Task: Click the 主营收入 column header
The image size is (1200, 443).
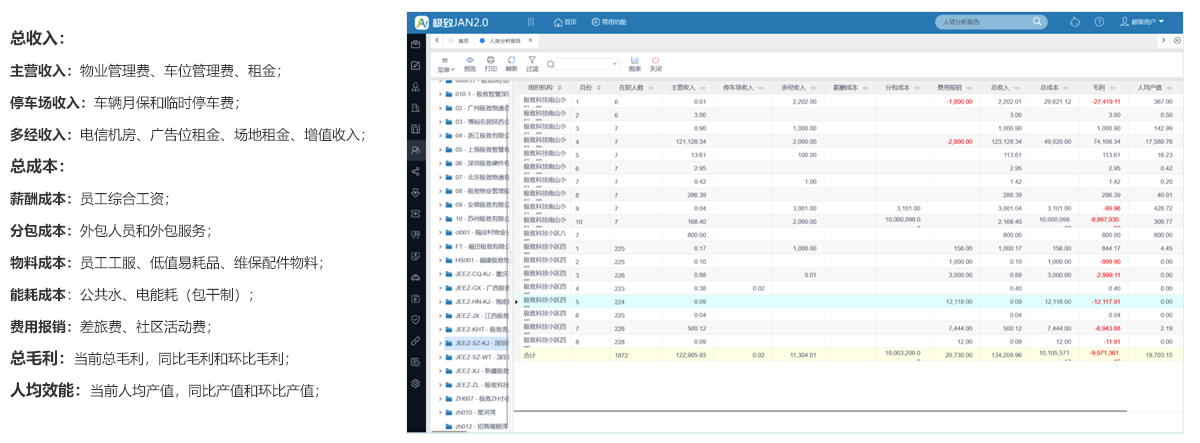Action: click(x=686, y=88)
